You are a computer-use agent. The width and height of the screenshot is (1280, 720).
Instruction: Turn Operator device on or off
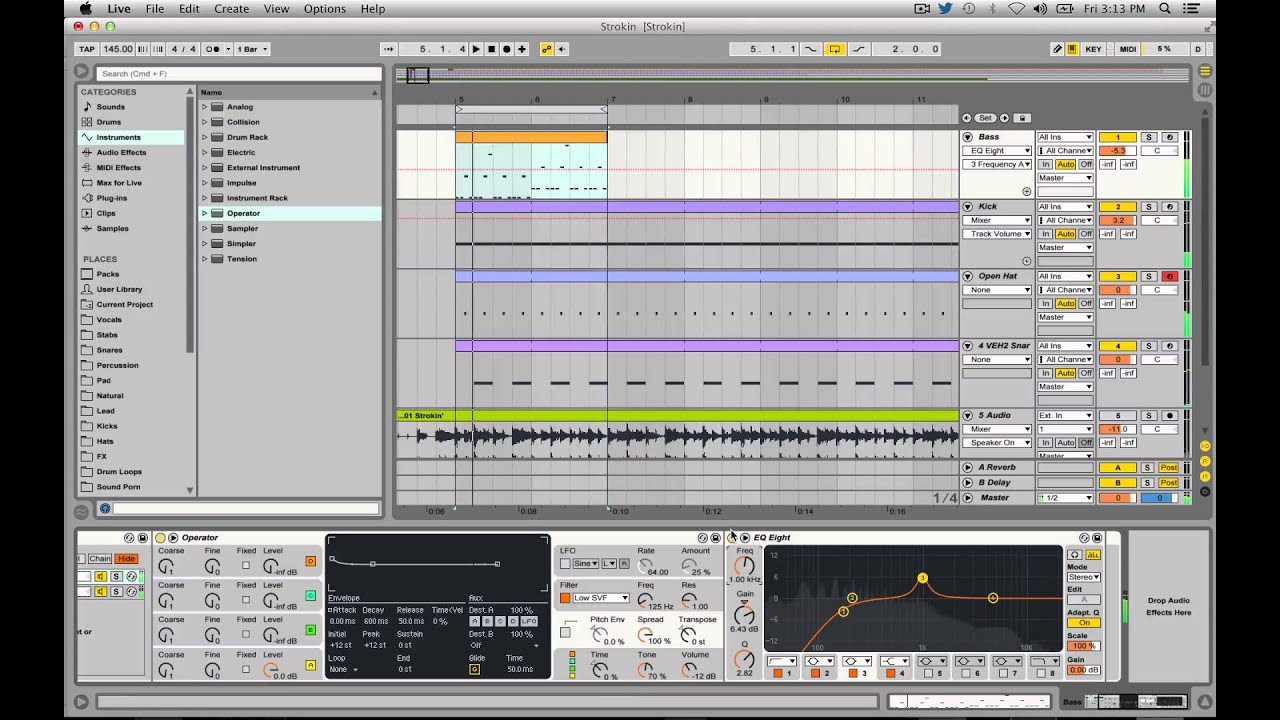[x=160, y=538]
